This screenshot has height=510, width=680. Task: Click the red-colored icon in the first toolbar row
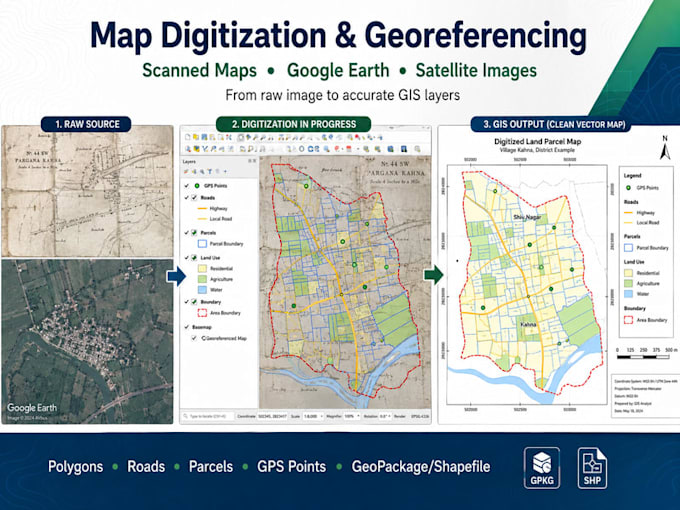tap(357, 137)
